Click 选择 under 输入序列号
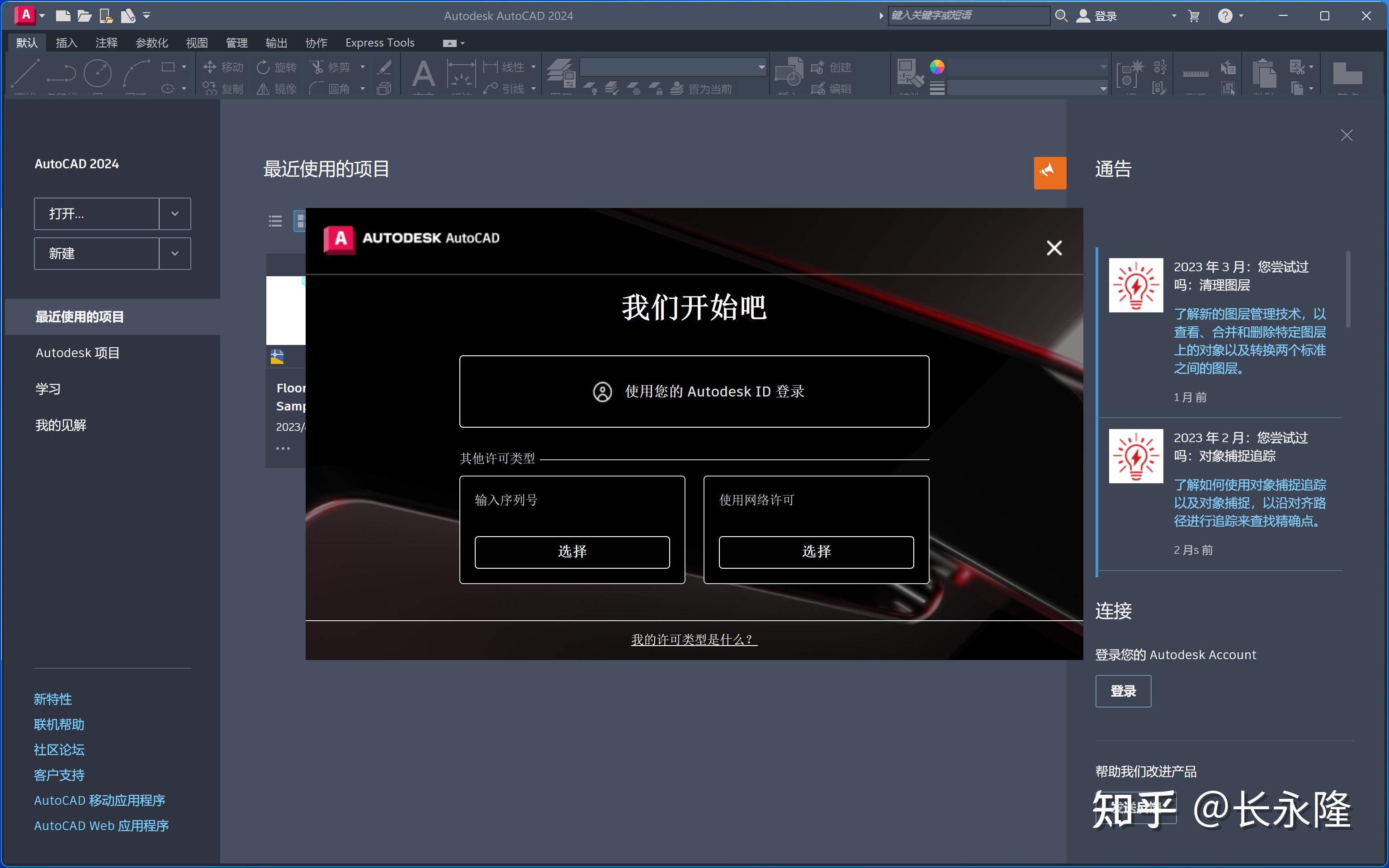The width and height of the screenshot is (1389, 868). (572, 551)
